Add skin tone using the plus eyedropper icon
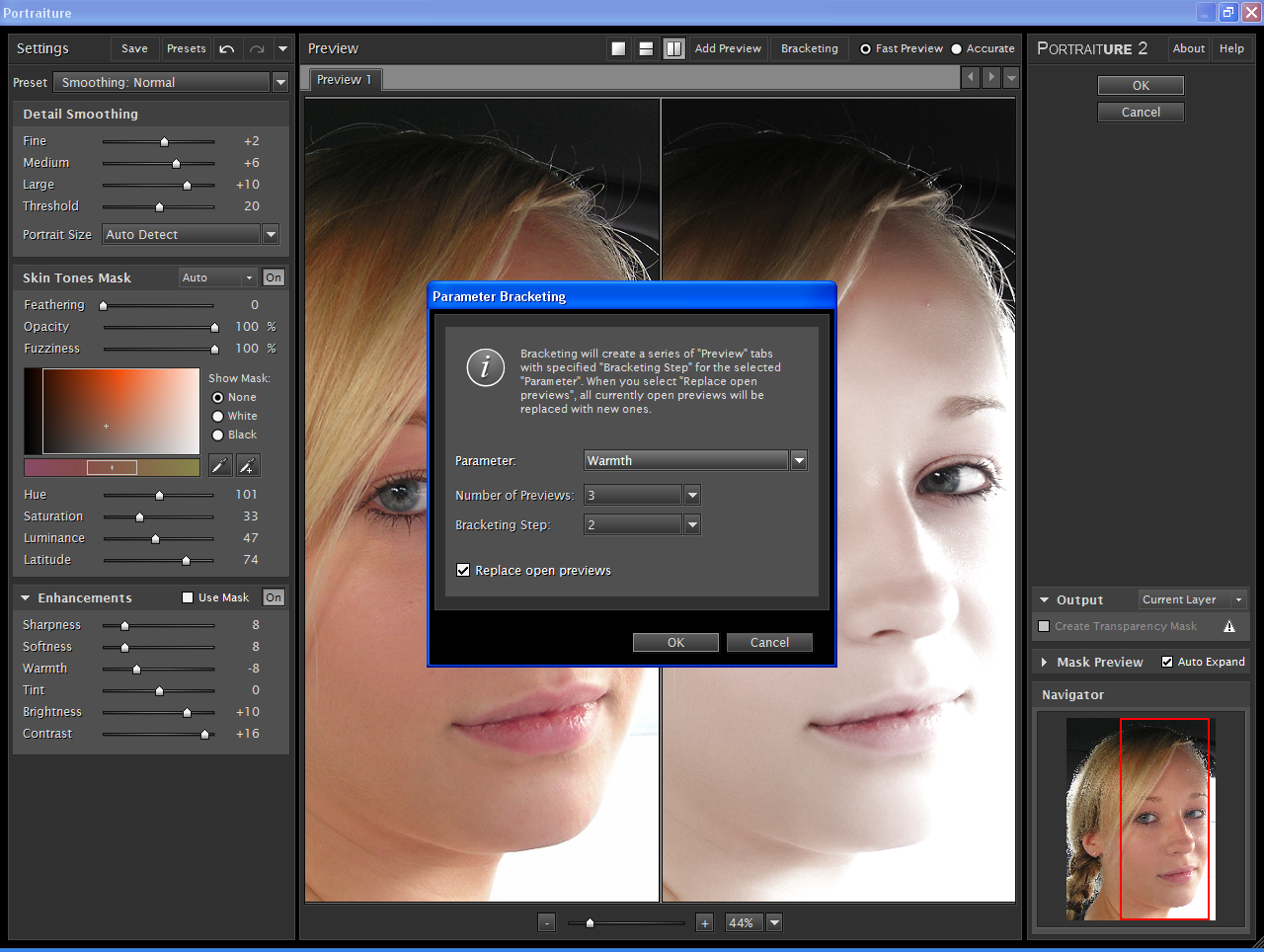This screenshot has width=1264, height=952. tap(247, 465)
